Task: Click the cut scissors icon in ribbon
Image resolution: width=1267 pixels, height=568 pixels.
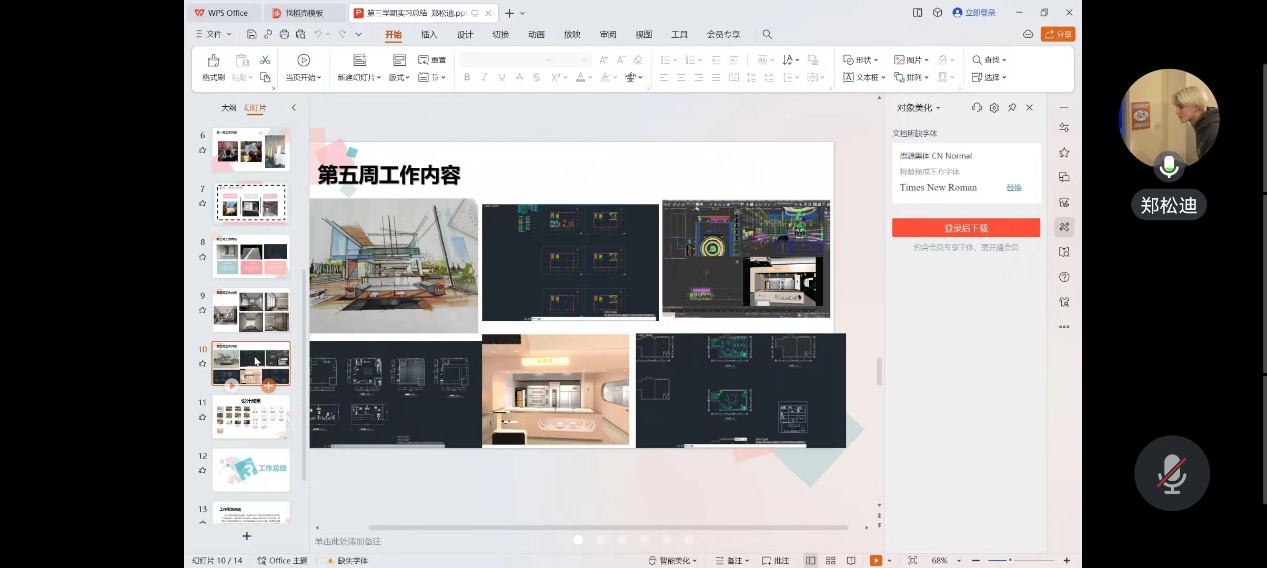Action: click(x=265, y=60)
